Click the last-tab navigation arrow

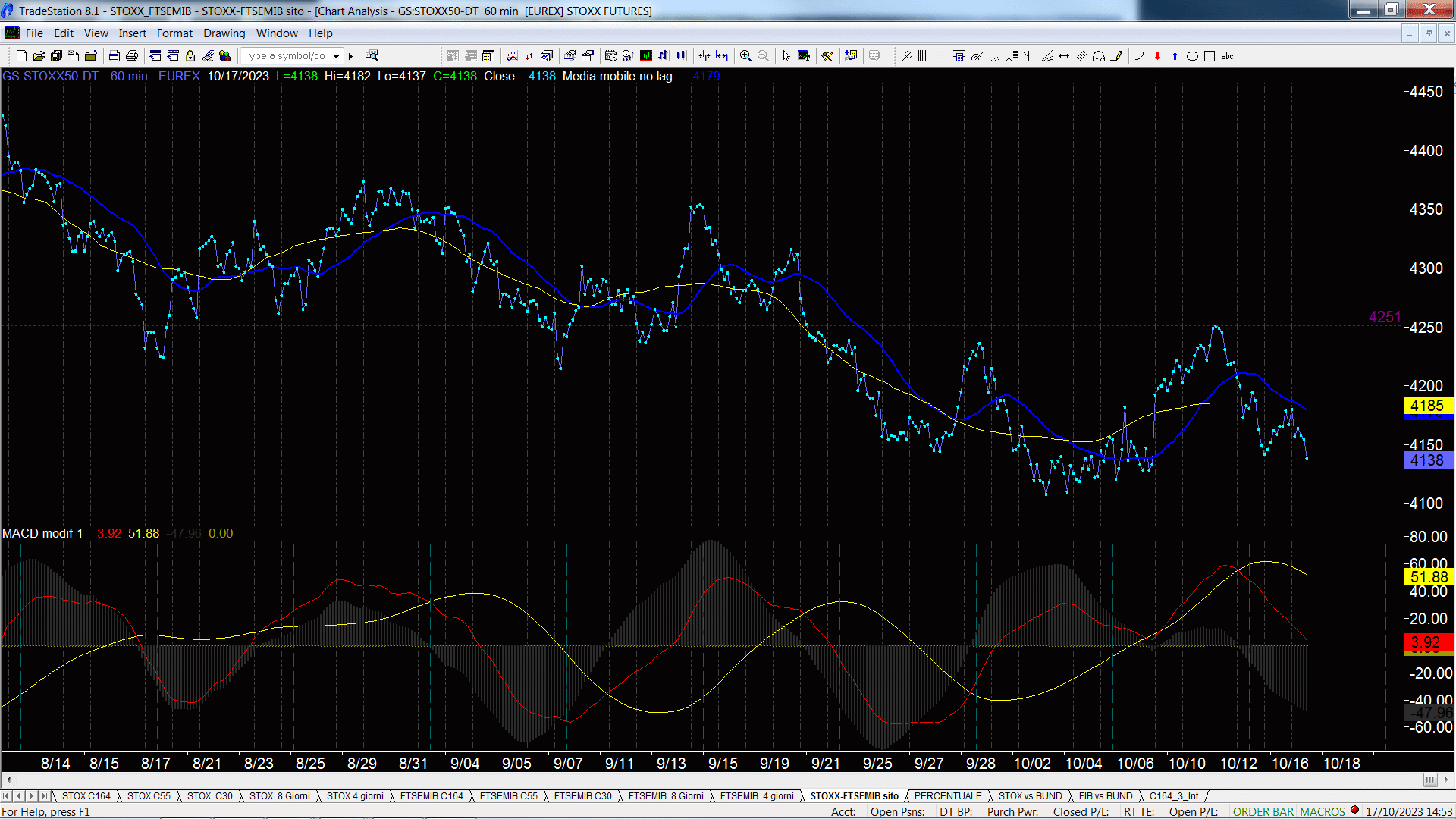coord(44,795)
